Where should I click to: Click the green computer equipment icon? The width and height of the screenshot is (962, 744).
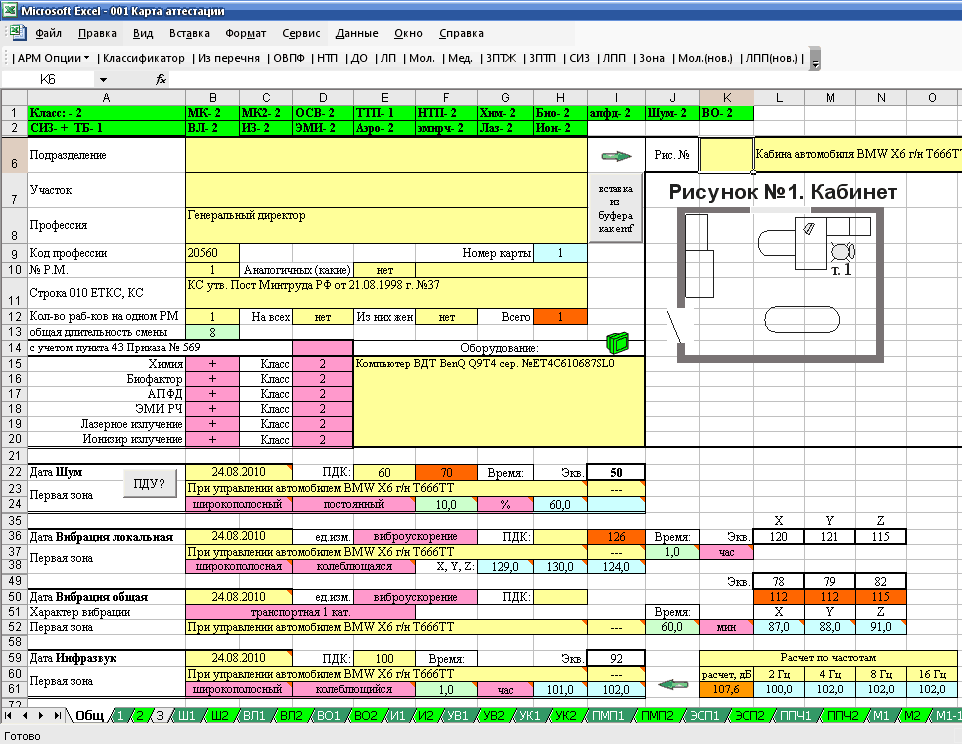[x=620, y=344]
